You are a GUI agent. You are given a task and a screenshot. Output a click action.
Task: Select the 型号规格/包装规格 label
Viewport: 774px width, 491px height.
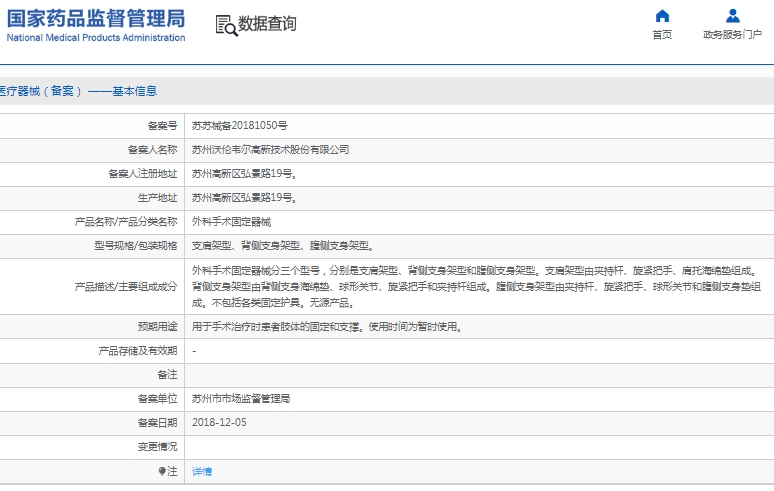click(x=136, y=246)
